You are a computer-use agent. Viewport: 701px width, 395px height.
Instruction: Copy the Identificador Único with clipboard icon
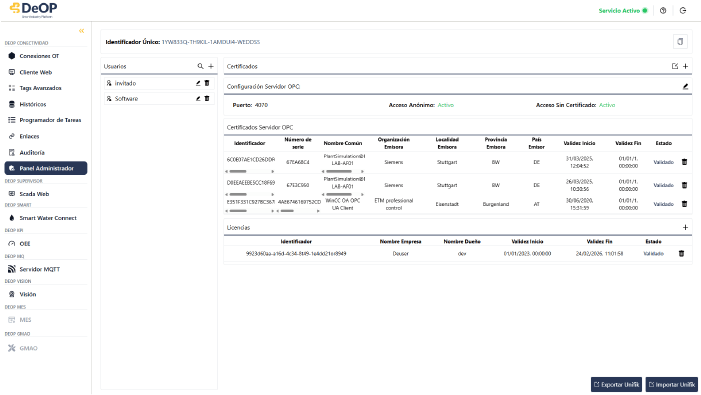[x=680, y=42]
